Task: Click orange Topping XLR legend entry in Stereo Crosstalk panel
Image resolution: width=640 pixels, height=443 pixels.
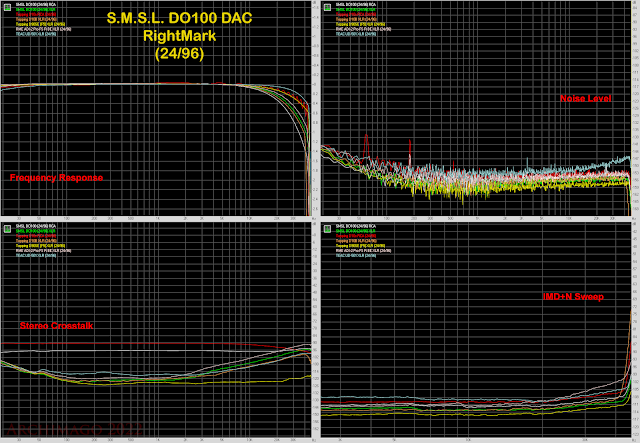Action: (36, 240)
